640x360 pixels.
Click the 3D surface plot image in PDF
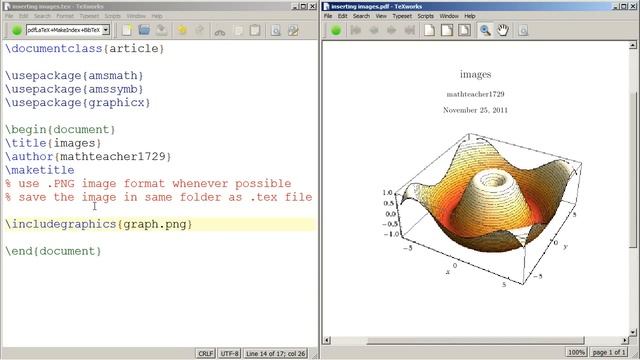[x=482, y=210]
